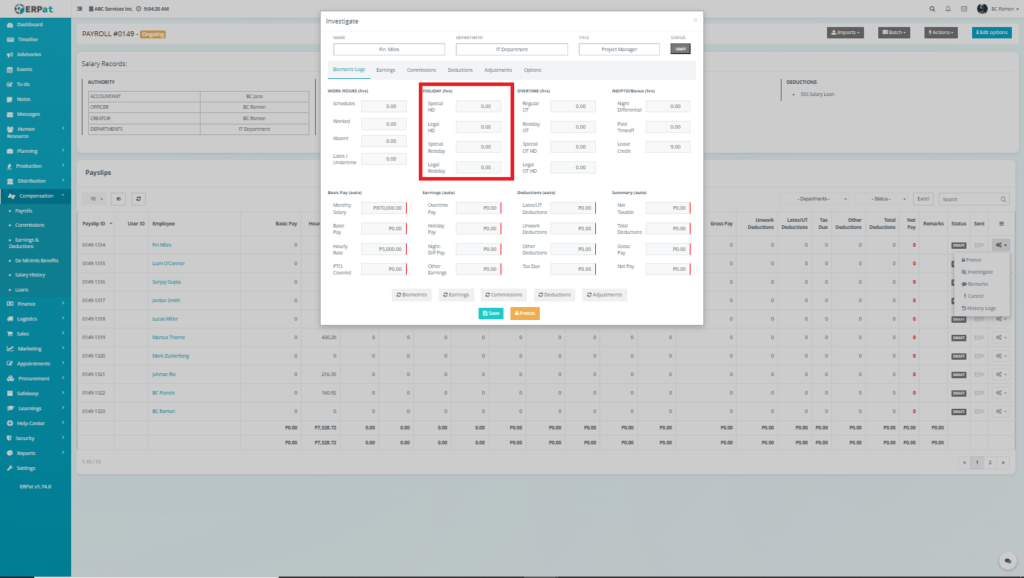
Task: Select History Logs in row action menu
Action: click(x=980, y=308)
